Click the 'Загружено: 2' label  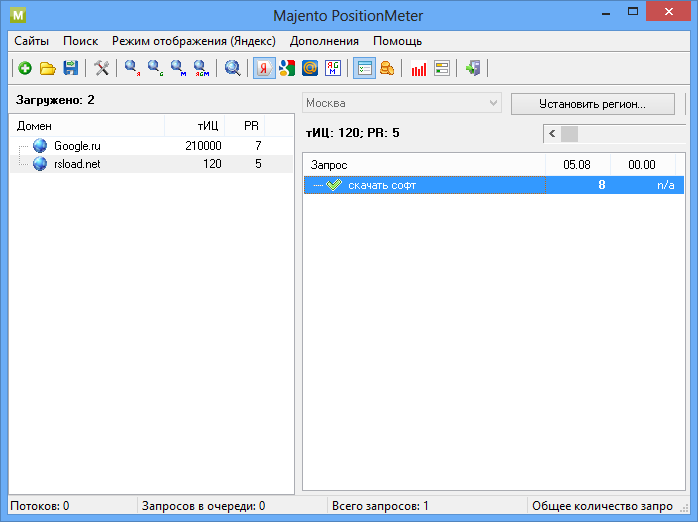55,100
